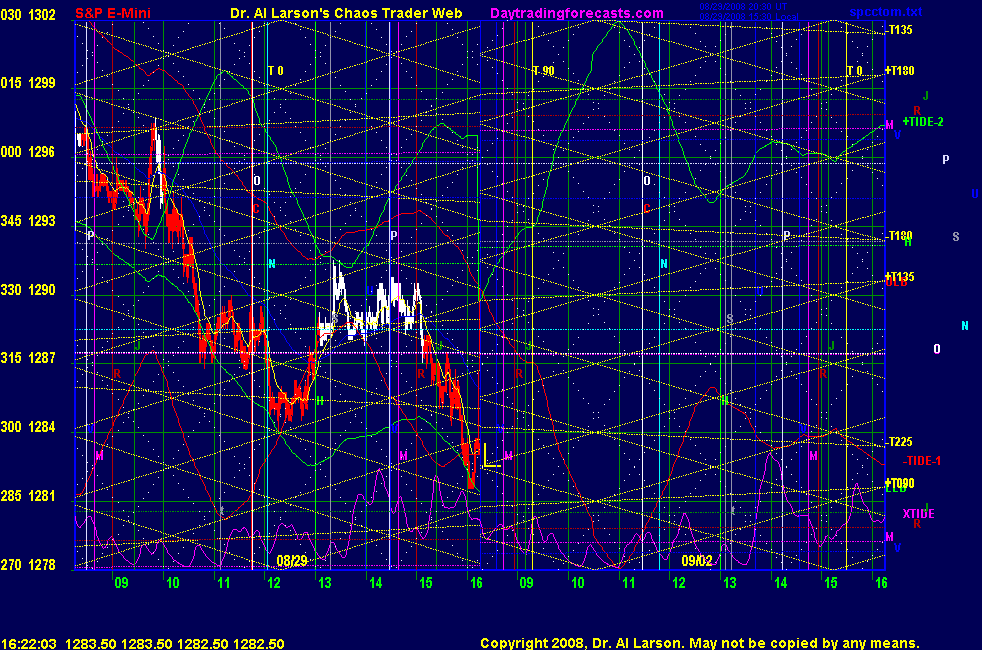The height and width of the screenshot is (650, 982).
Task: Select the 'S&P E-Mini' chart title
Action: 113,13
